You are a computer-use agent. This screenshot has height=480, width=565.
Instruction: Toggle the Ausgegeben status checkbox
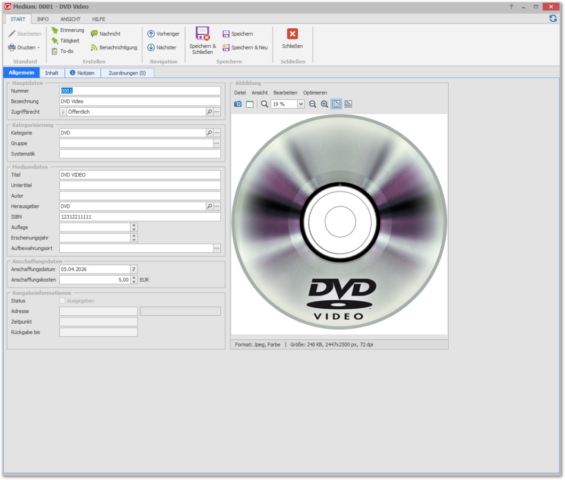[62, 301]
